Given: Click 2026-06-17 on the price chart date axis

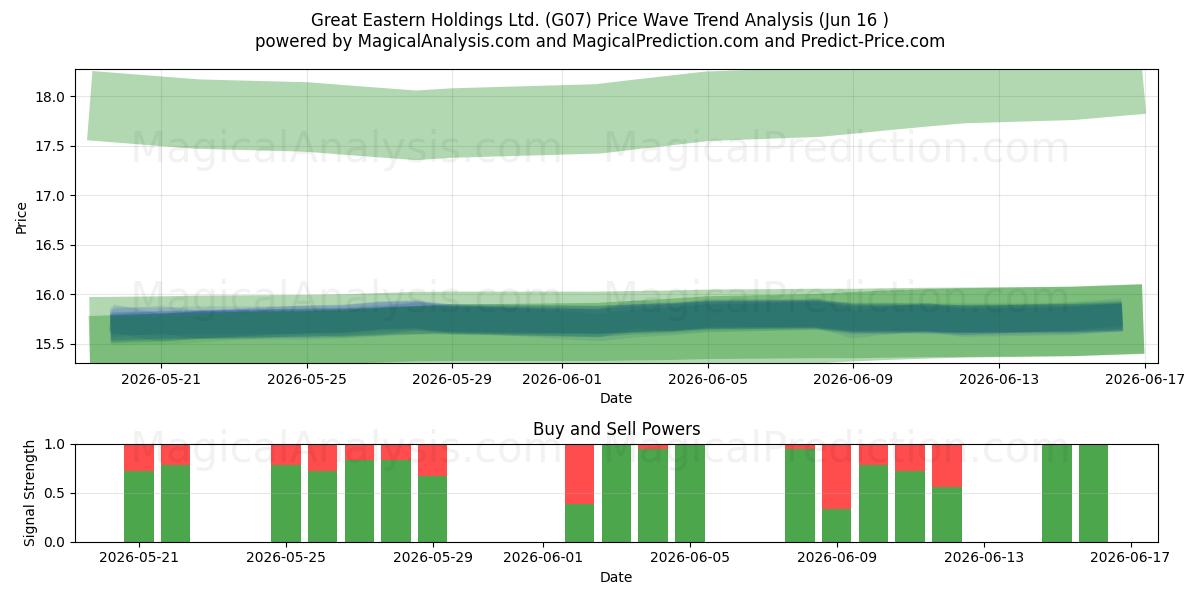Looking at the screenshot, I should pyautogui.click(x=1145, y=379).
